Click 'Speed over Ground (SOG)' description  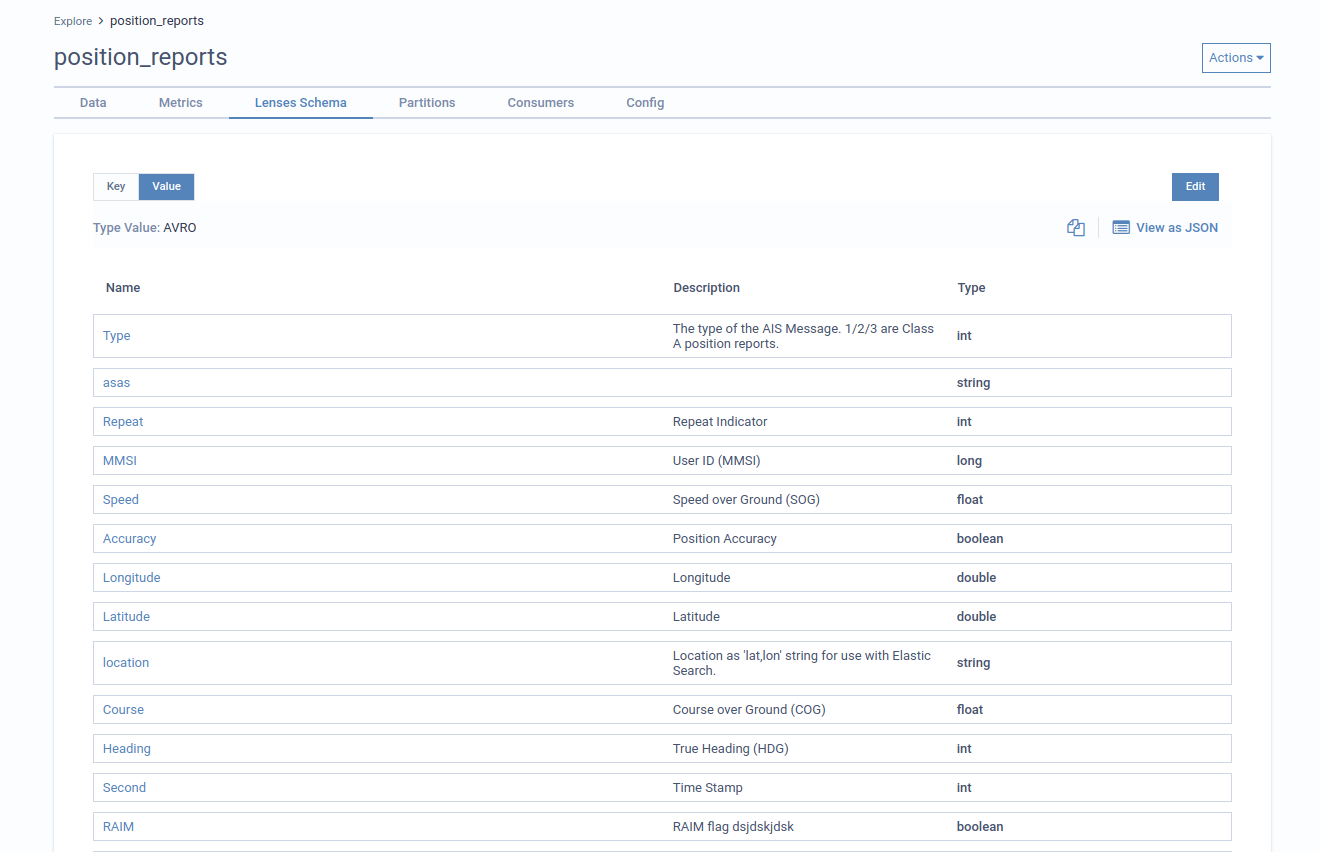click(746, 500)
